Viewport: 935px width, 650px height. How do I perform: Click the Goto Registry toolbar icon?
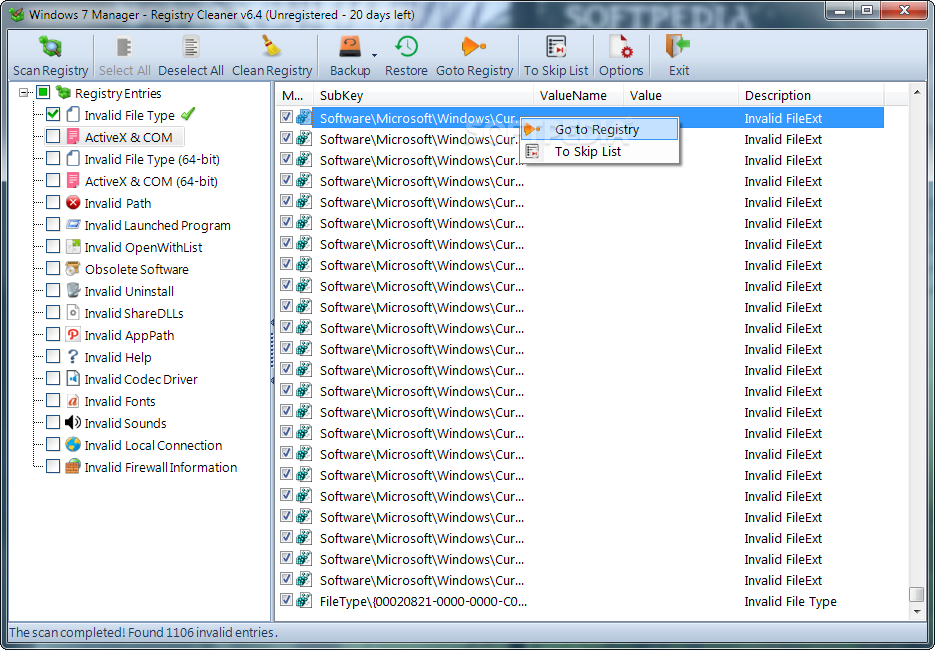474,47
